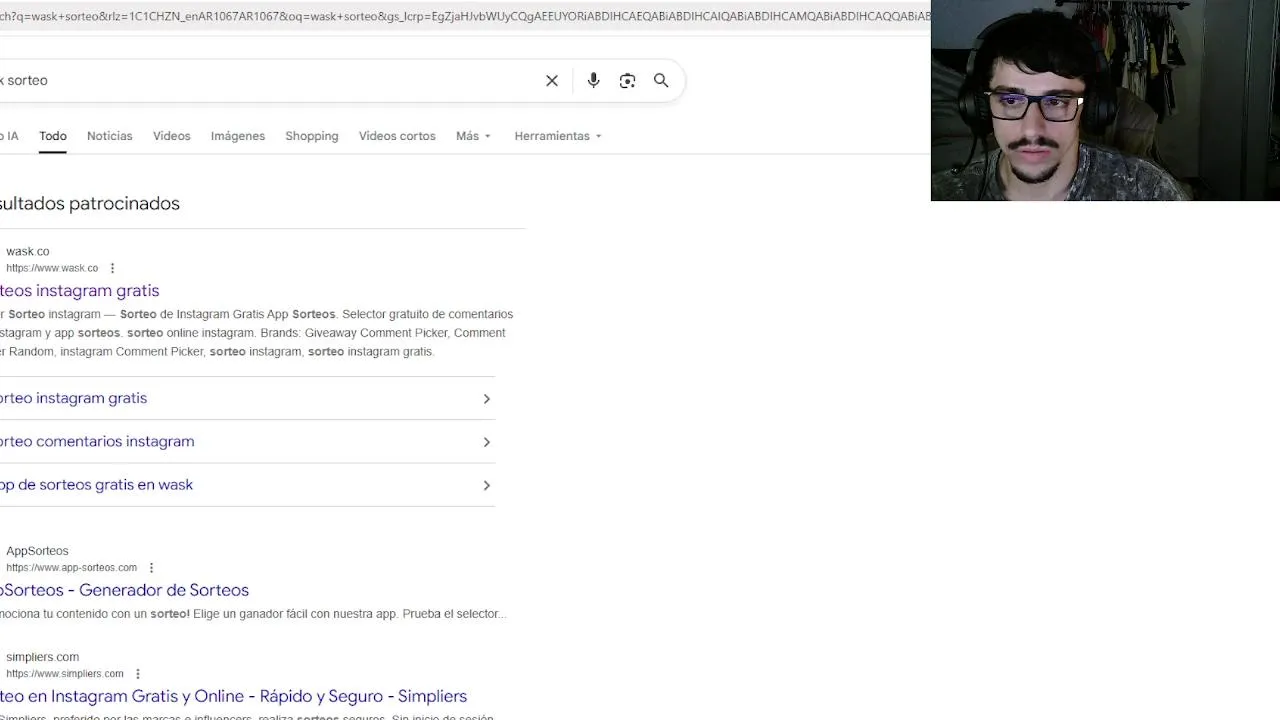This screenshot has width=1280, height=720.
Task: Click the 'sorteo instagram gratis' sitelink text
Action: [73, 398]
